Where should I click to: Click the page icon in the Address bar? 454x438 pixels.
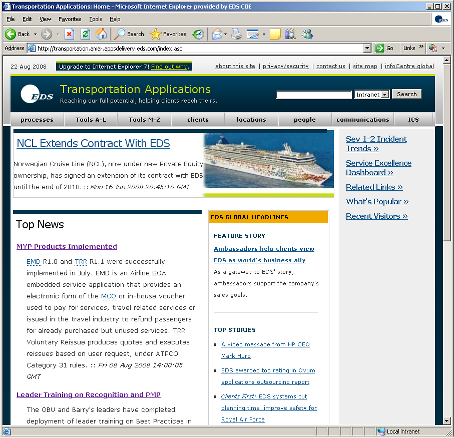32,48
